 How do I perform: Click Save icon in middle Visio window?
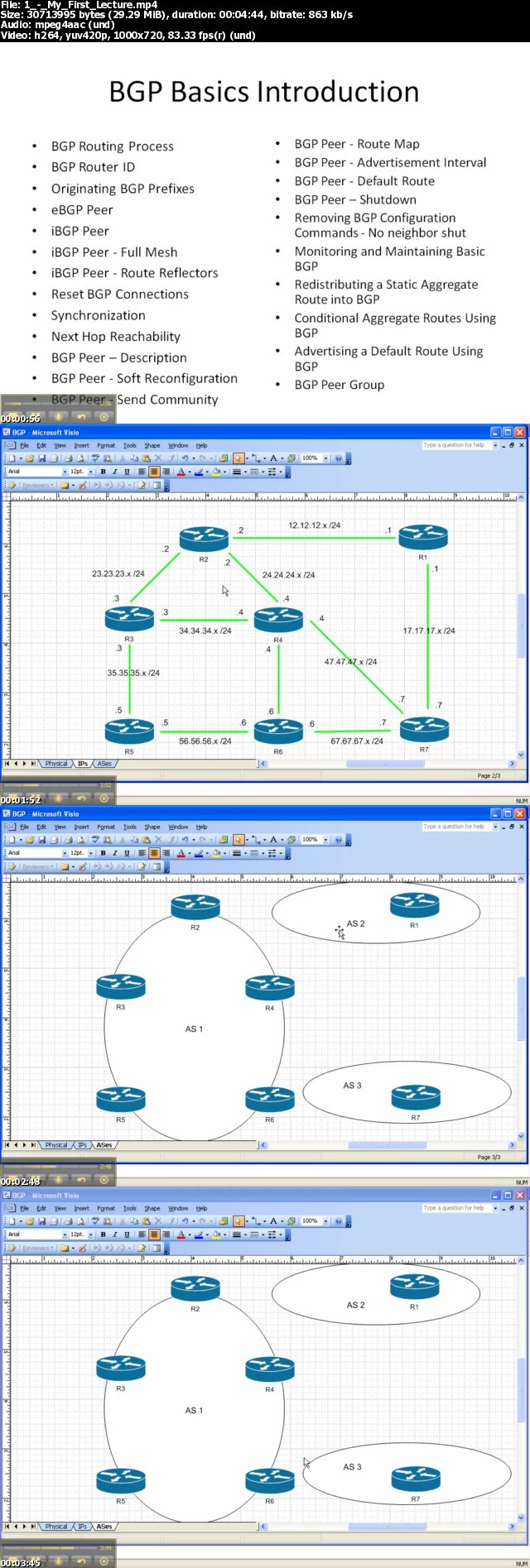(41, 839)
